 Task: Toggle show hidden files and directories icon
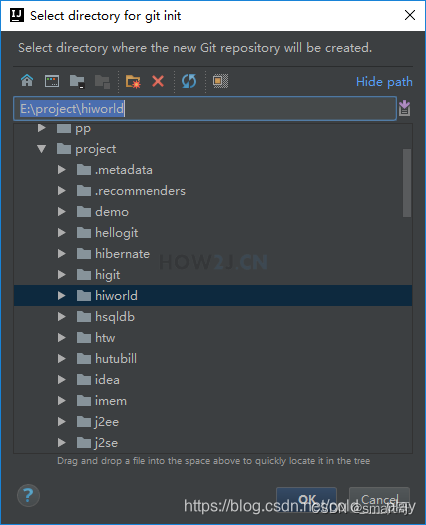click(220, 81)
